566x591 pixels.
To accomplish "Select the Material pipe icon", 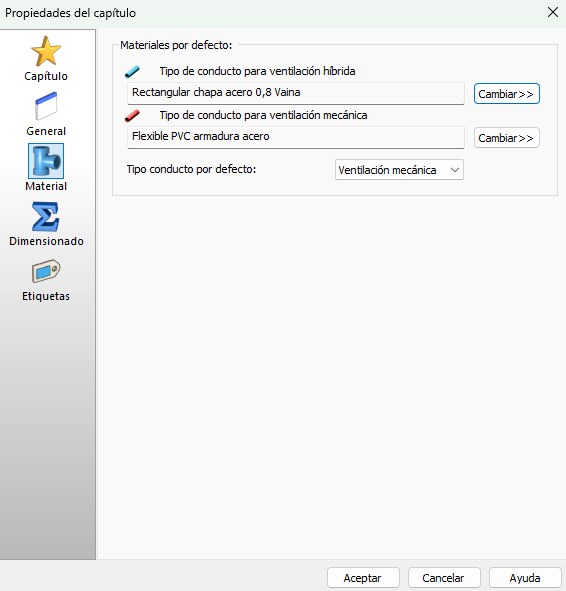I will point(46,161).
